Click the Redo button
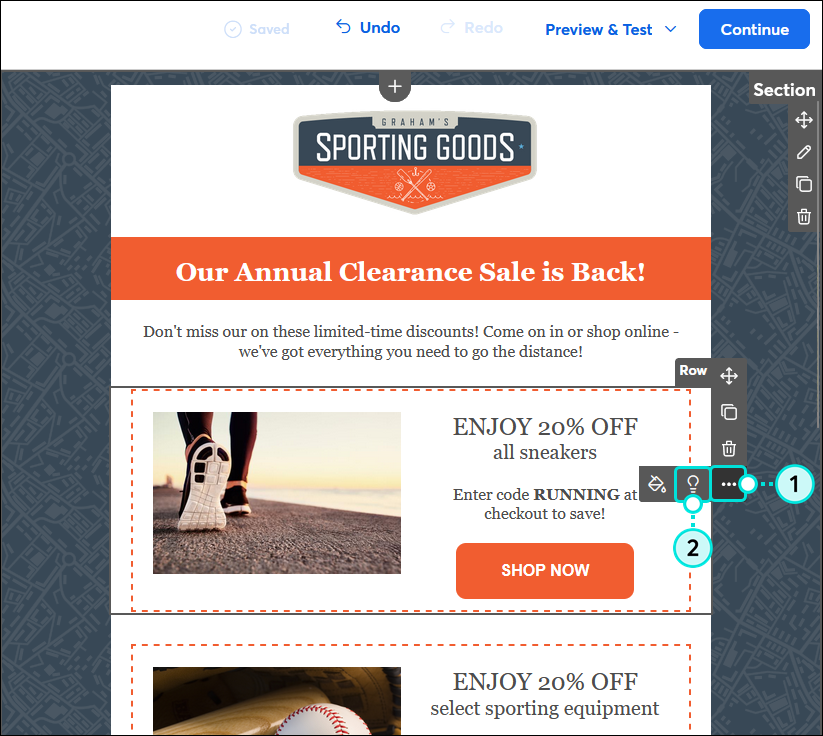This screenshot has width=823, height=736. [471, 27]
